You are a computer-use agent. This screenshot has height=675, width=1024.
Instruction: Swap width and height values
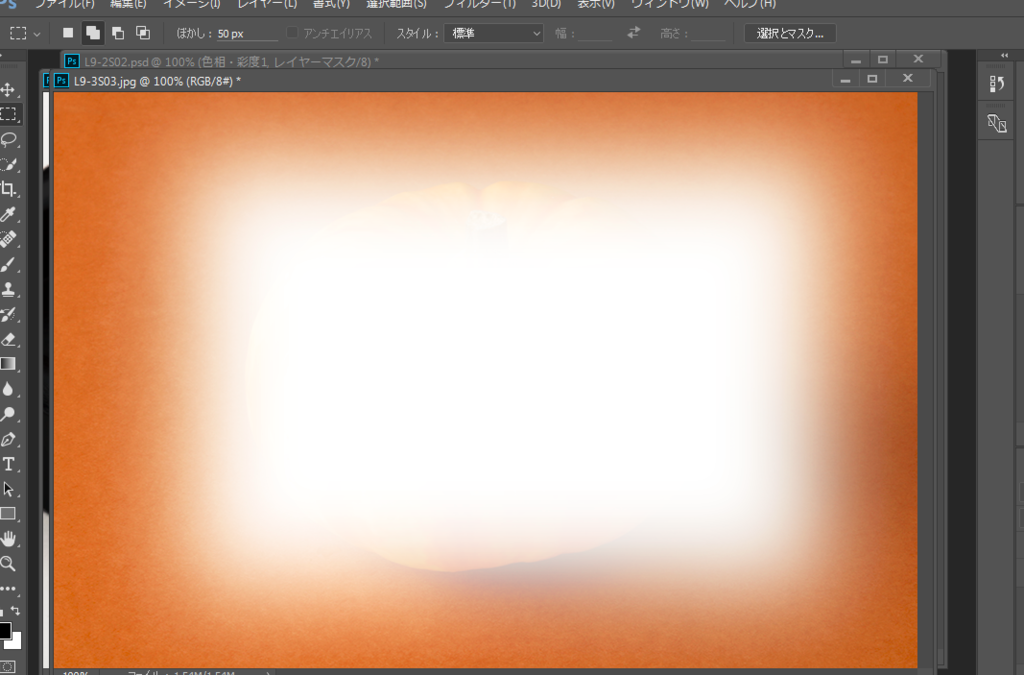point(633,33)
